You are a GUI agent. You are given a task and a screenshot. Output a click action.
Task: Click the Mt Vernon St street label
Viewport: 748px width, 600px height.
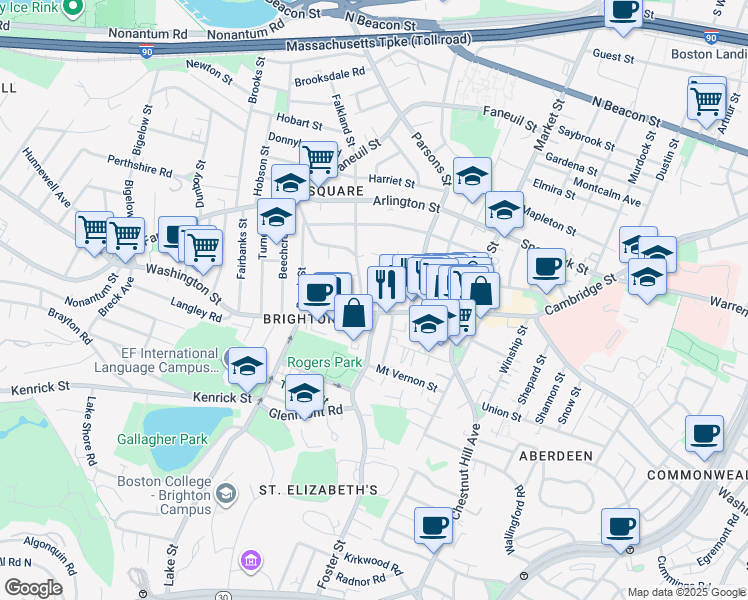click(406, 379)
